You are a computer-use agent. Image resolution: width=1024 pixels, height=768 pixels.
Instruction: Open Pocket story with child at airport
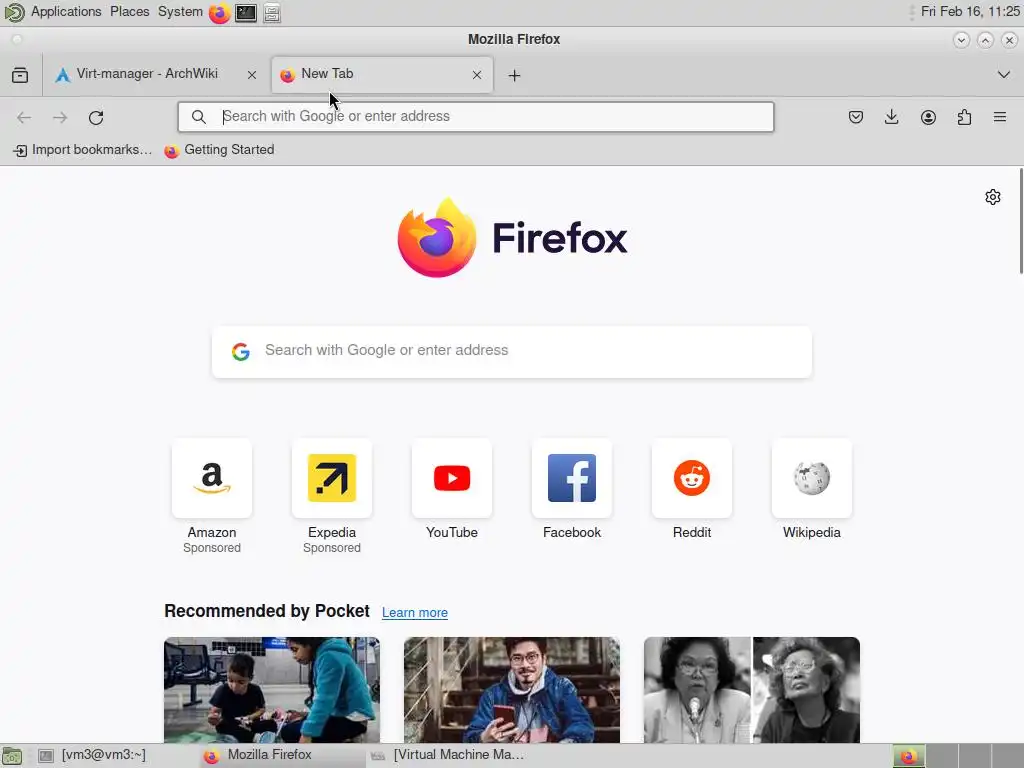click(x=272, y=690)
